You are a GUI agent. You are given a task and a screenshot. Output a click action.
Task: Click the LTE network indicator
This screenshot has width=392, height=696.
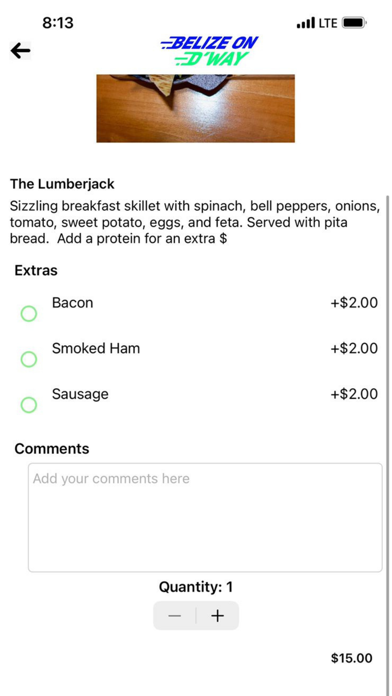point(328,23)
